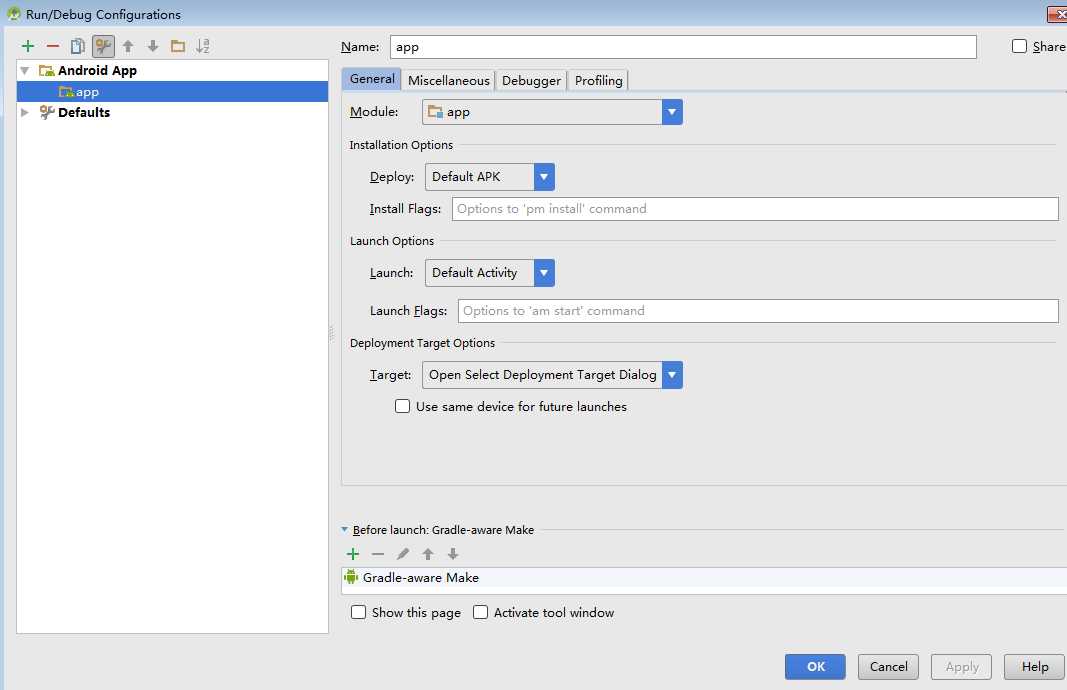Sort configurations alphabetically
Viewport: 1067px width, 690px height.
[203, 46]
